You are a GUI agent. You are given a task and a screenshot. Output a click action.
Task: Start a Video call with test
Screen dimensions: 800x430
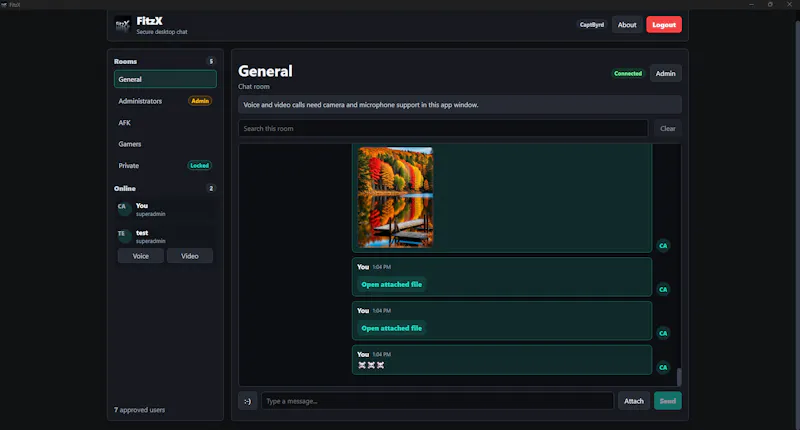(x=190, y=256)
